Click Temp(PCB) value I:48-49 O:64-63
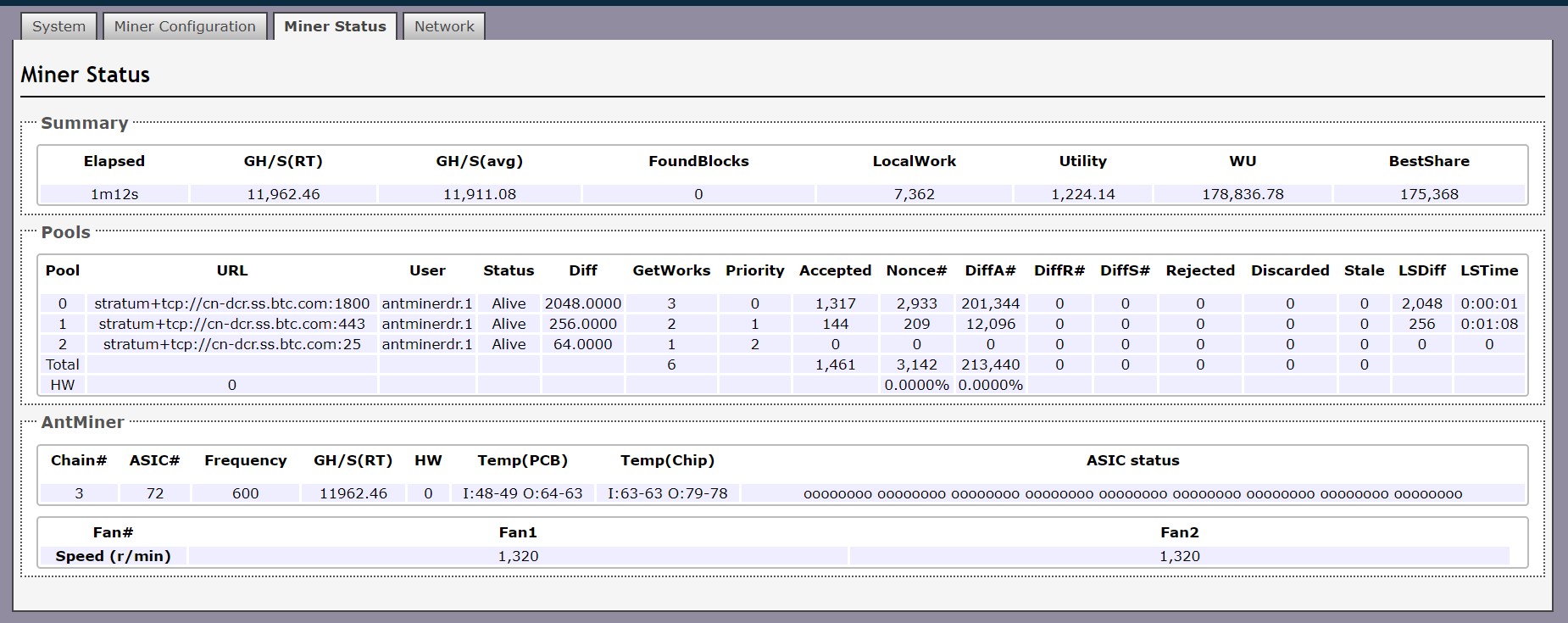The image size is (1568, 623). point(522,493)
